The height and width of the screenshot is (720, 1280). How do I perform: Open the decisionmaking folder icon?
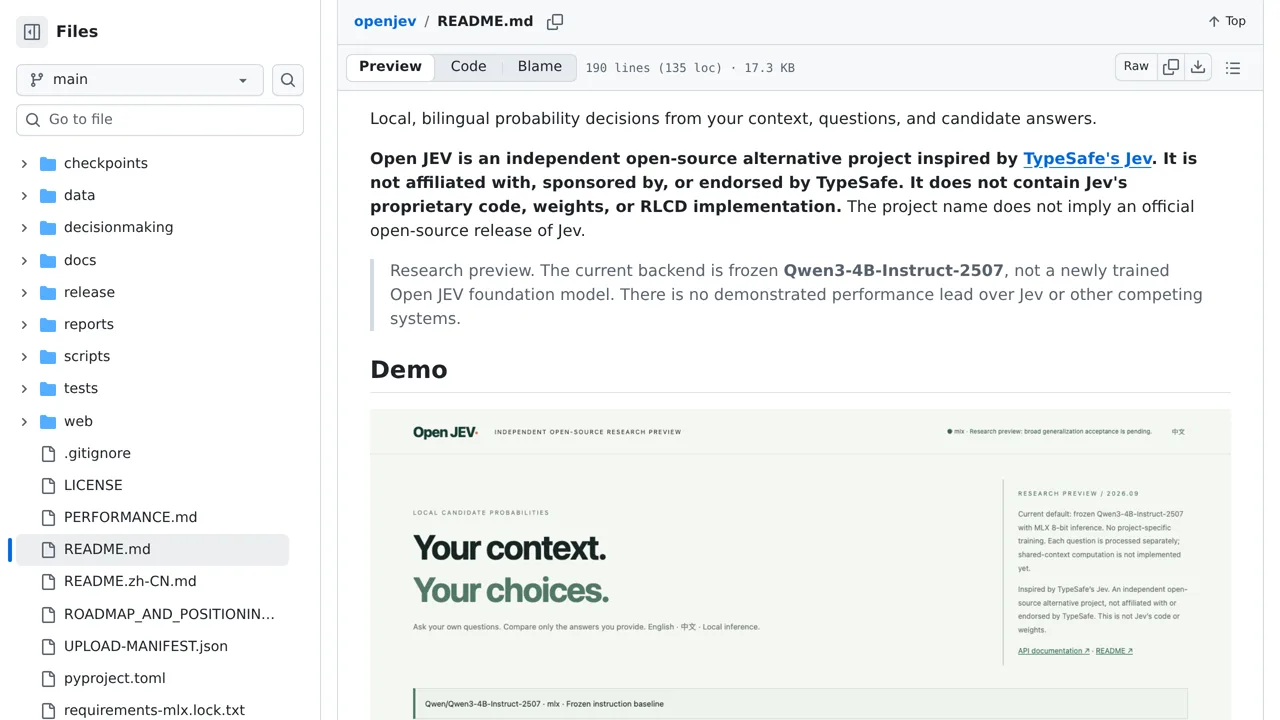(48, 227)
